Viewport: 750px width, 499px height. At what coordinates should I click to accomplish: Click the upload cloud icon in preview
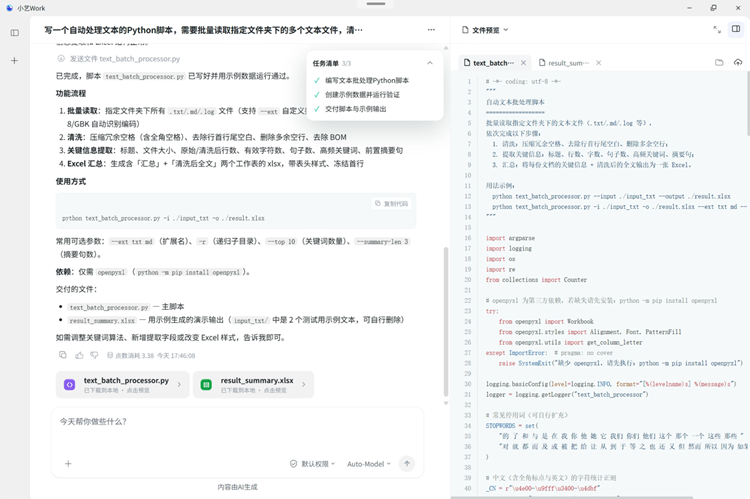[738, 63]
